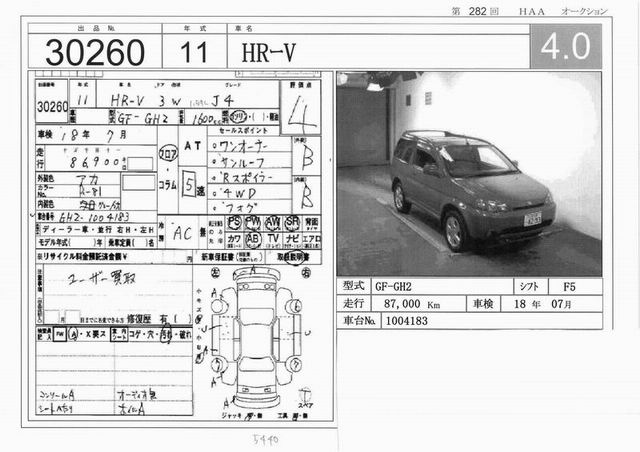
Task: Select the AT transmission label
Action: click(193, 145)
